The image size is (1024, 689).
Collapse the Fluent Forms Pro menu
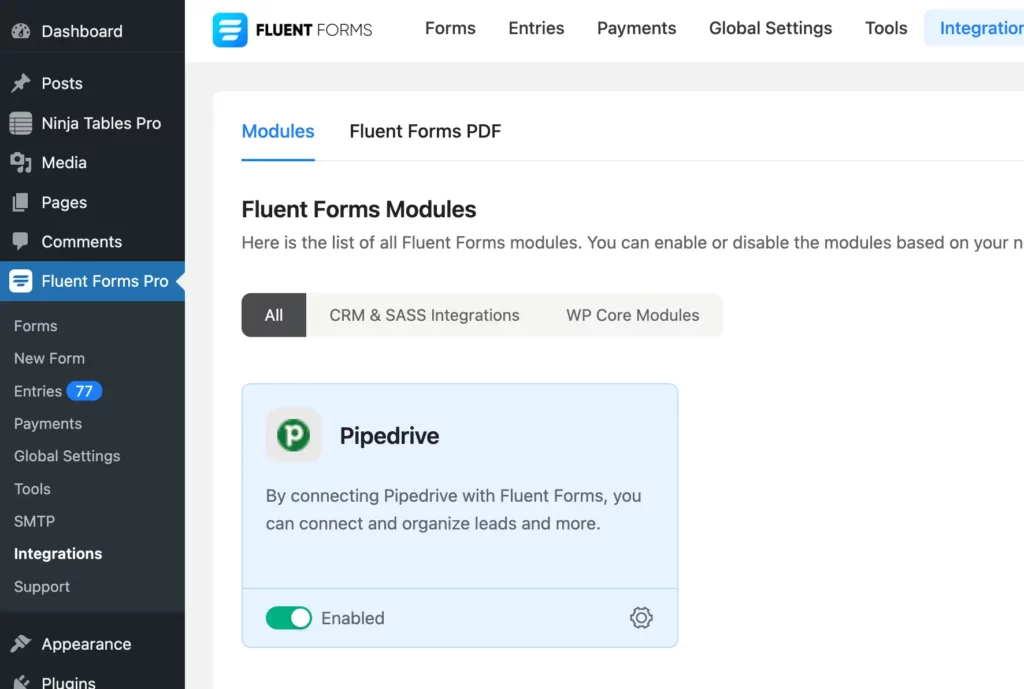[92, 281]
